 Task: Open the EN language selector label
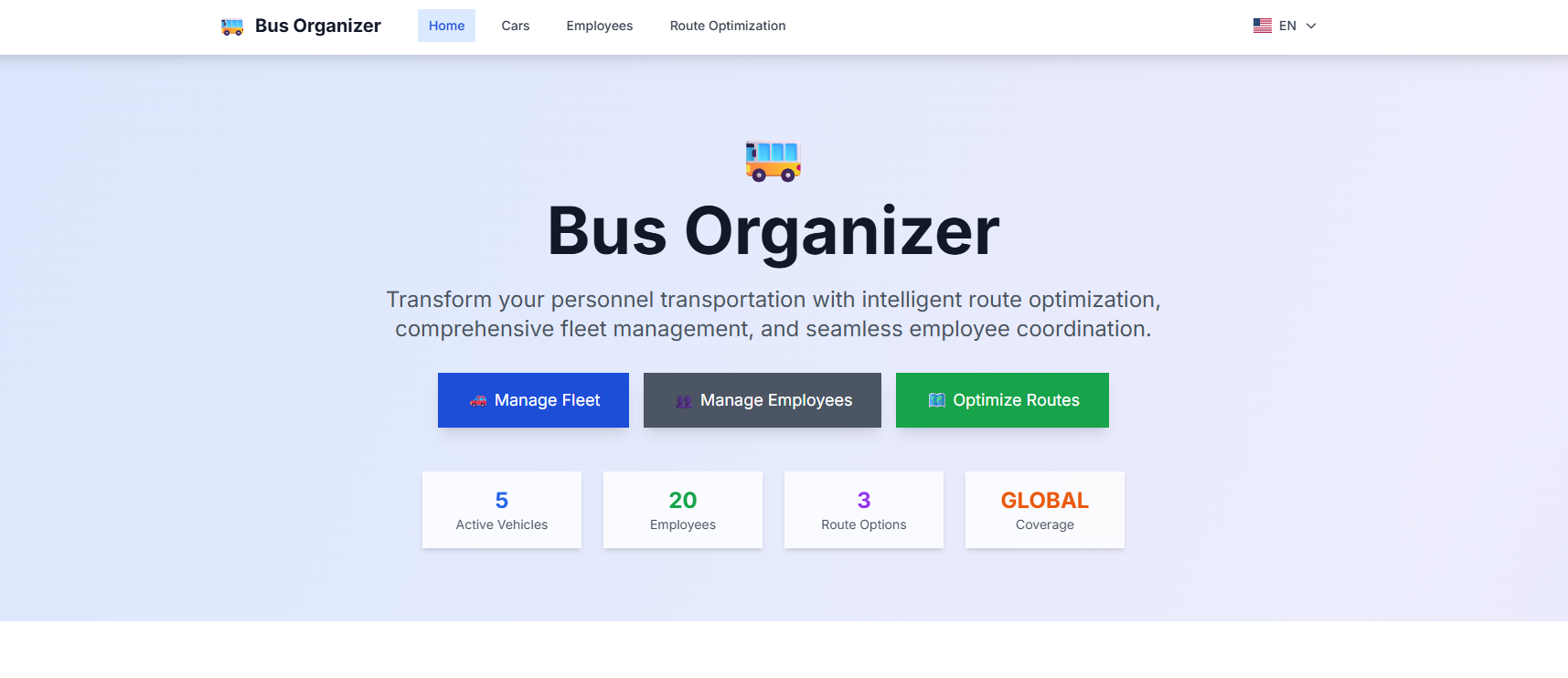(1287, 26)
